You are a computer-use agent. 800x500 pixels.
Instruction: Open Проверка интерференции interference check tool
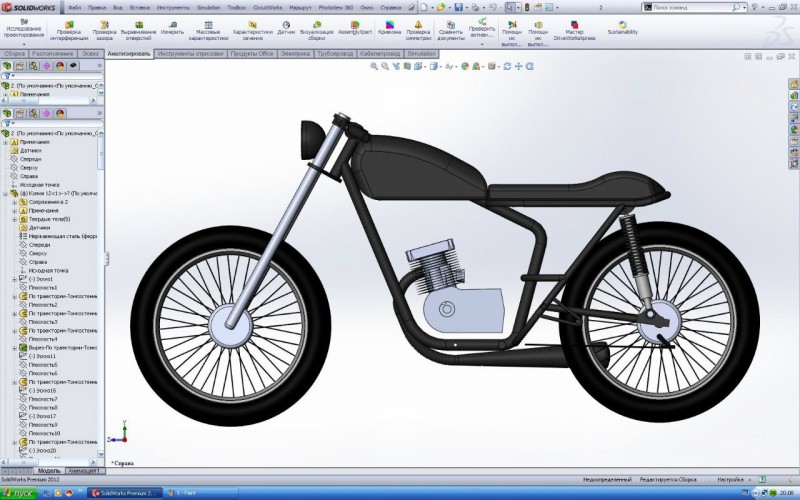tap(69, 31)
